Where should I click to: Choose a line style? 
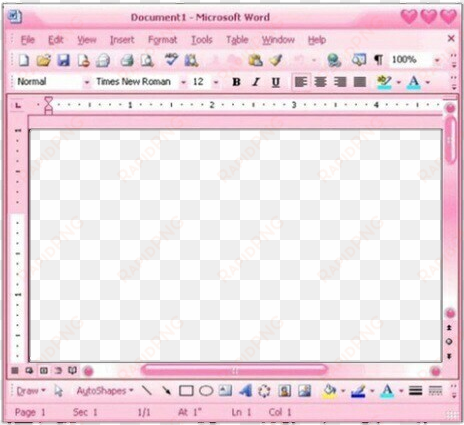(x=415, y=390)
